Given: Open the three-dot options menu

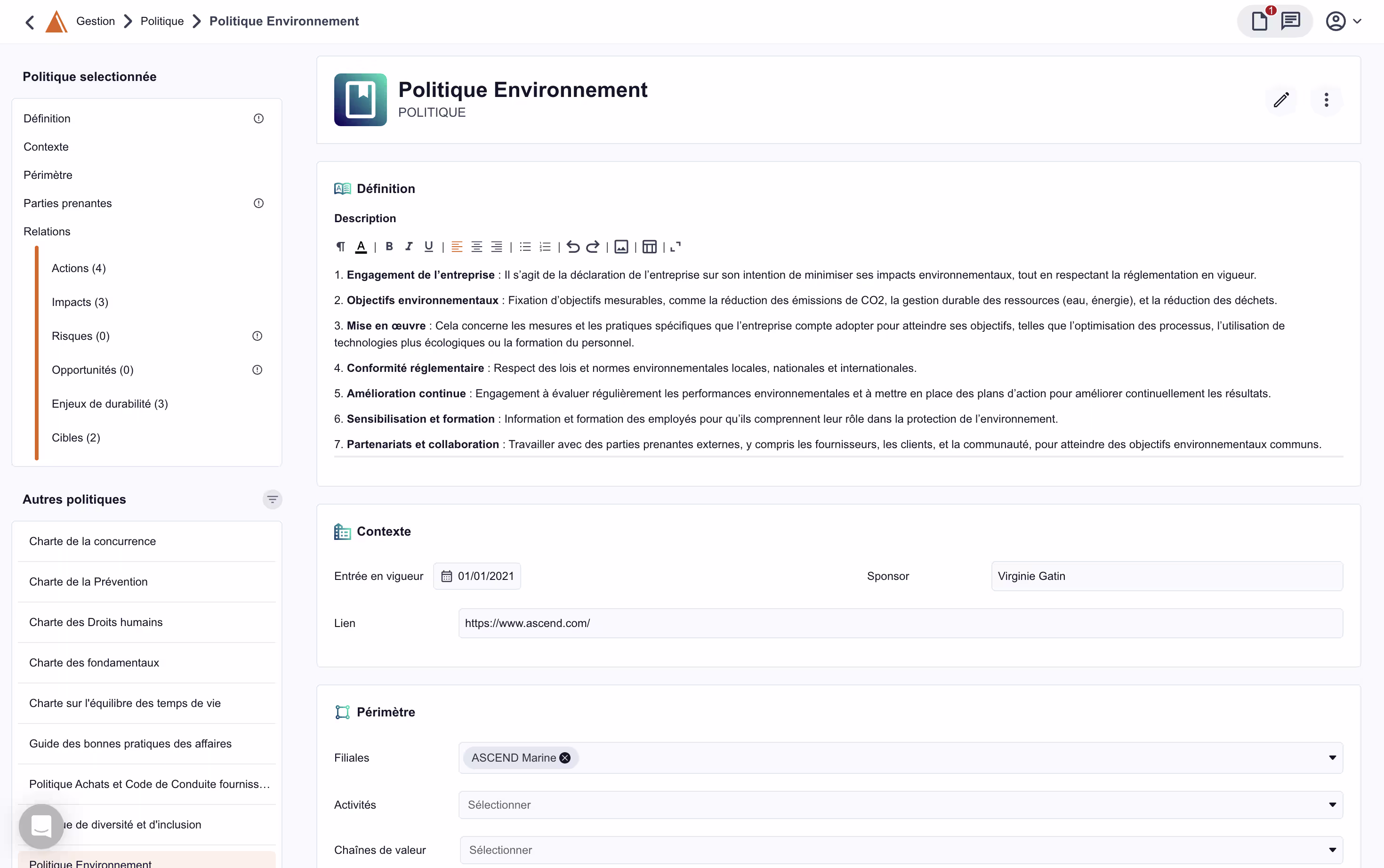Looking at the screenshot, I should 1326,100.
